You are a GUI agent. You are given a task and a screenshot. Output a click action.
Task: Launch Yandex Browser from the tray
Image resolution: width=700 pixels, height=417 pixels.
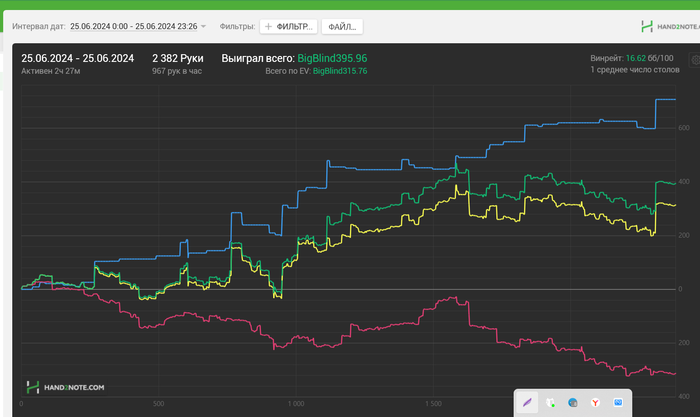pyautogui.click(x=595, y=403)
